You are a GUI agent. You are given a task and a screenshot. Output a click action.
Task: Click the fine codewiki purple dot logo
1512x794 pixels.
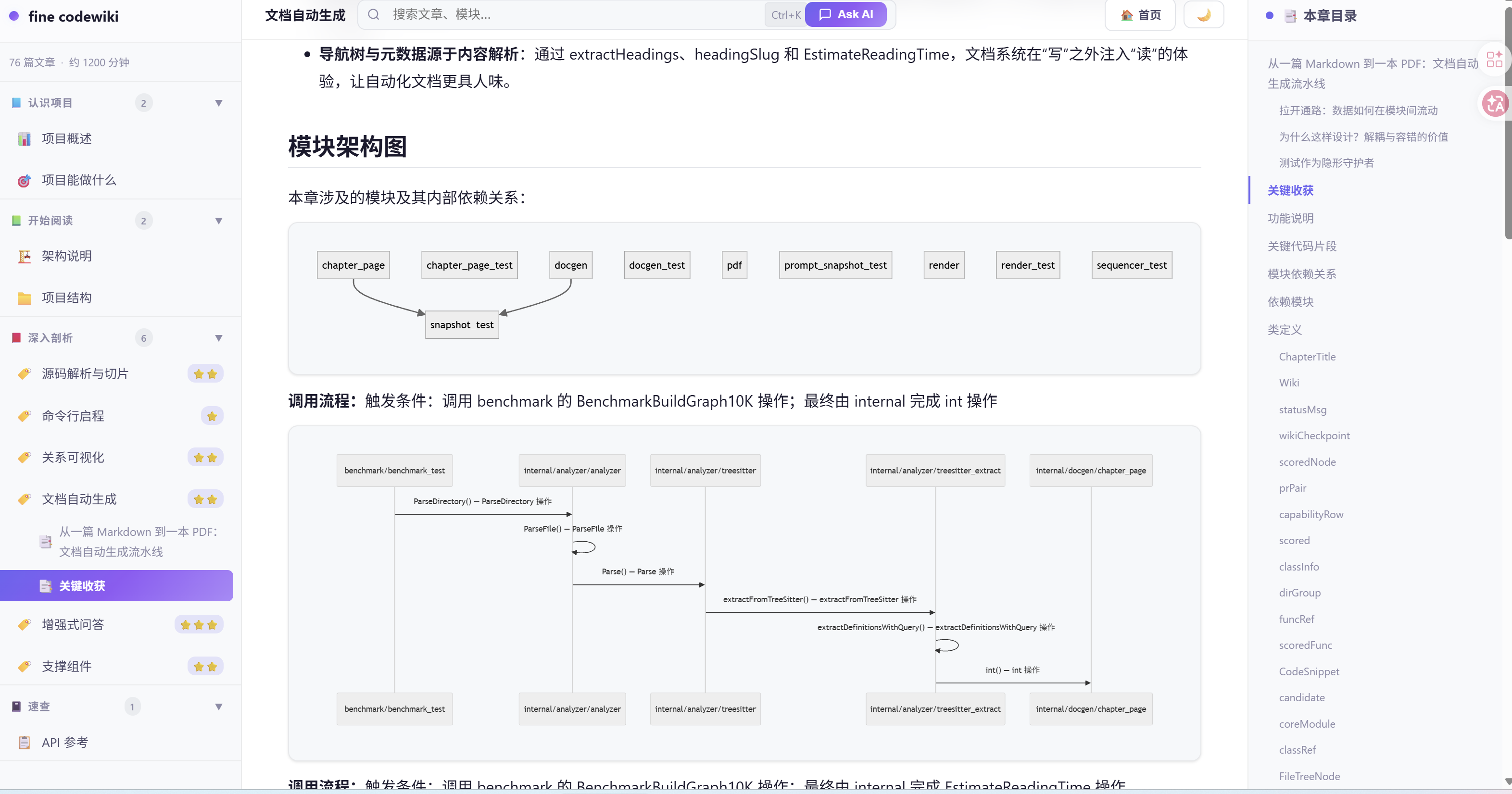click(14, 16)
